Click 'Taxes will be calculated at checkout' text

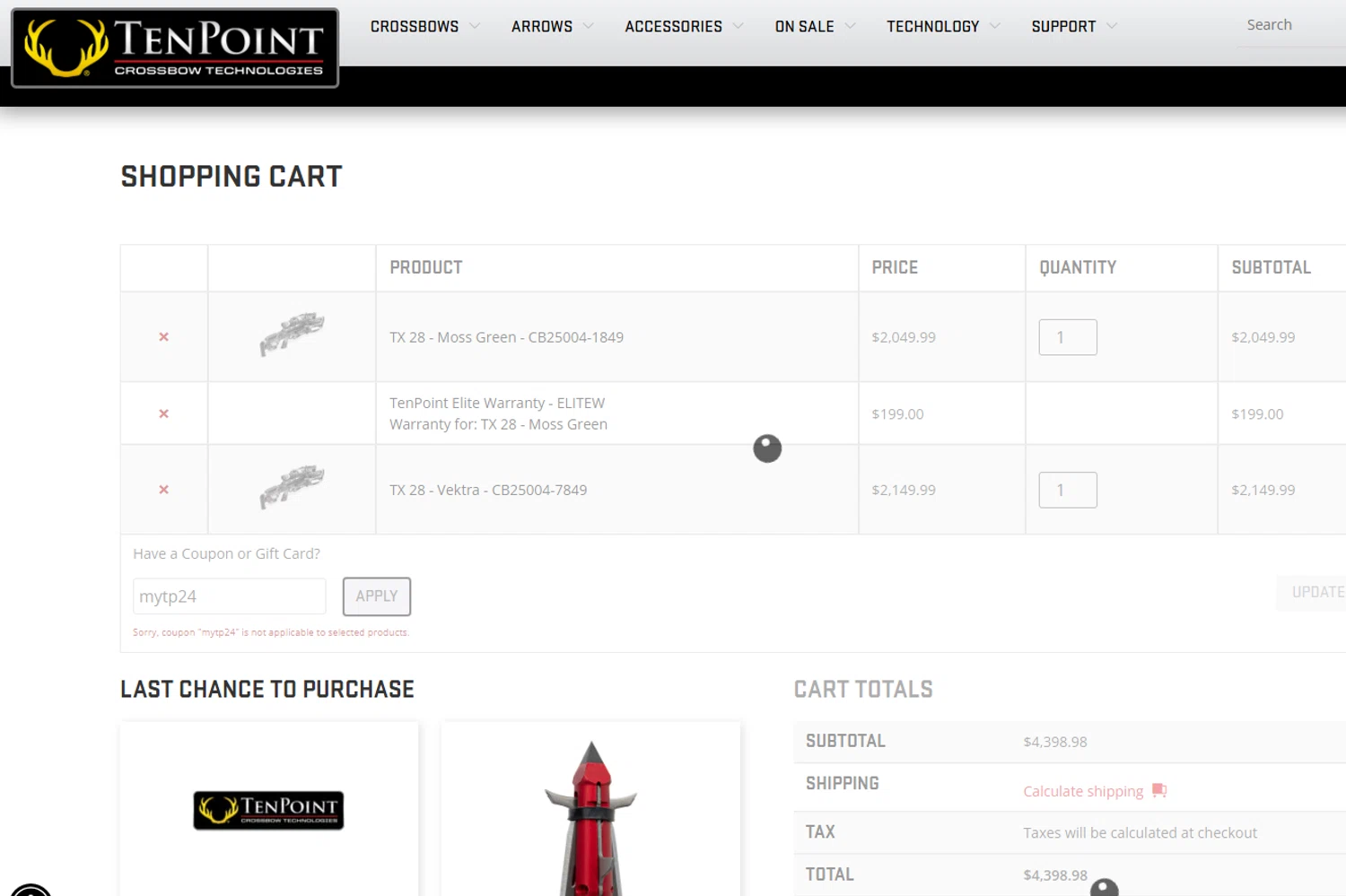1140,833
